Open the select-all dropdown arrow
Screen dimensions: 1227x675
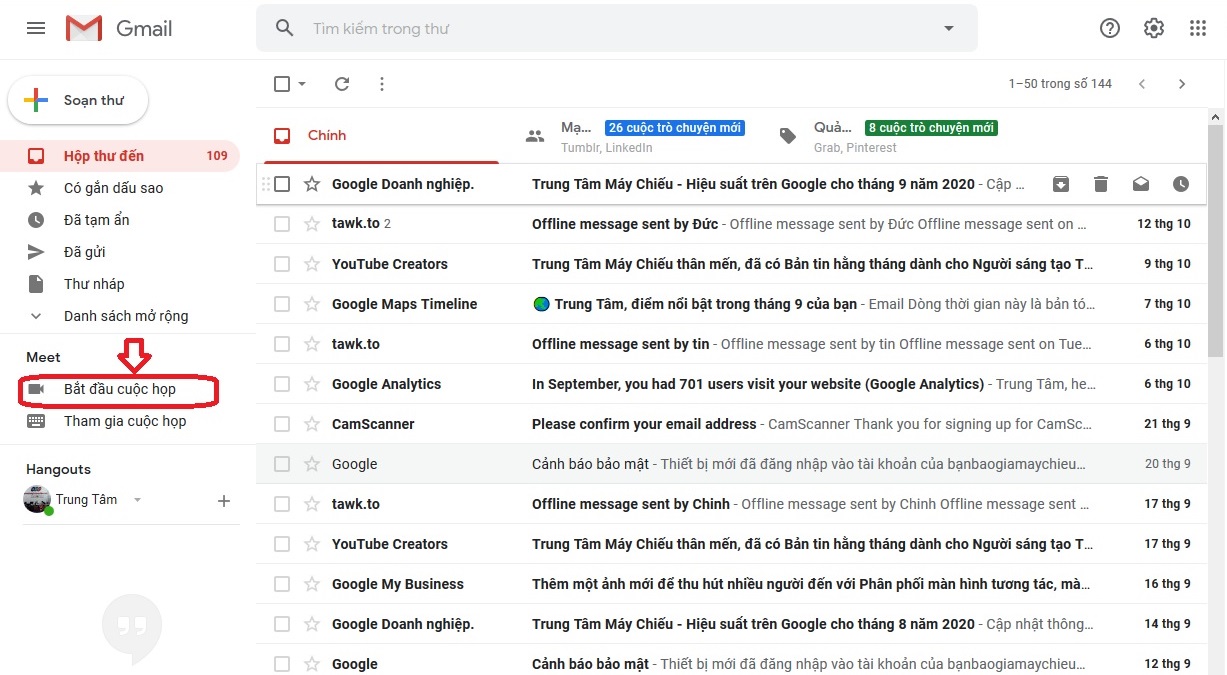pyautogui.click(x=302, y=84)
